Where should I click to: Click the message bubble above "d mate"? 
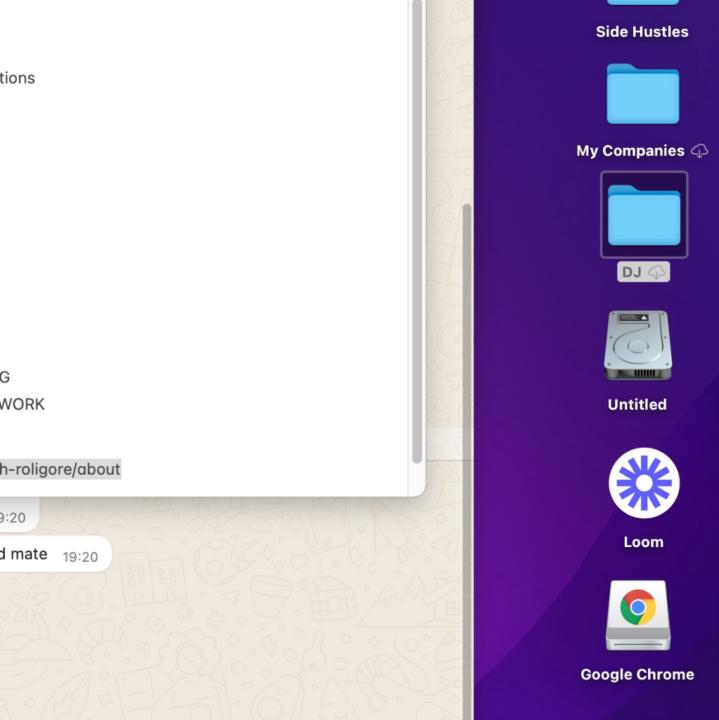click(15, 517)
